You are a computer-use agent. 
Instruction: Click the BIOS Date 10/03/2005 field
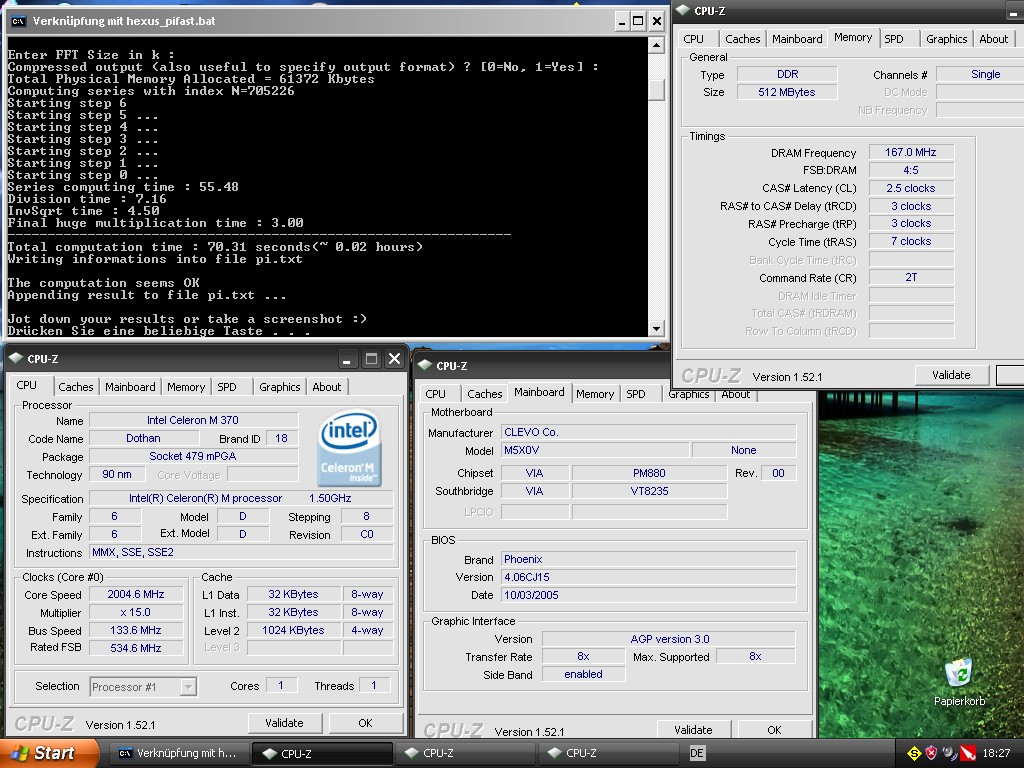(x=648, y=595)
